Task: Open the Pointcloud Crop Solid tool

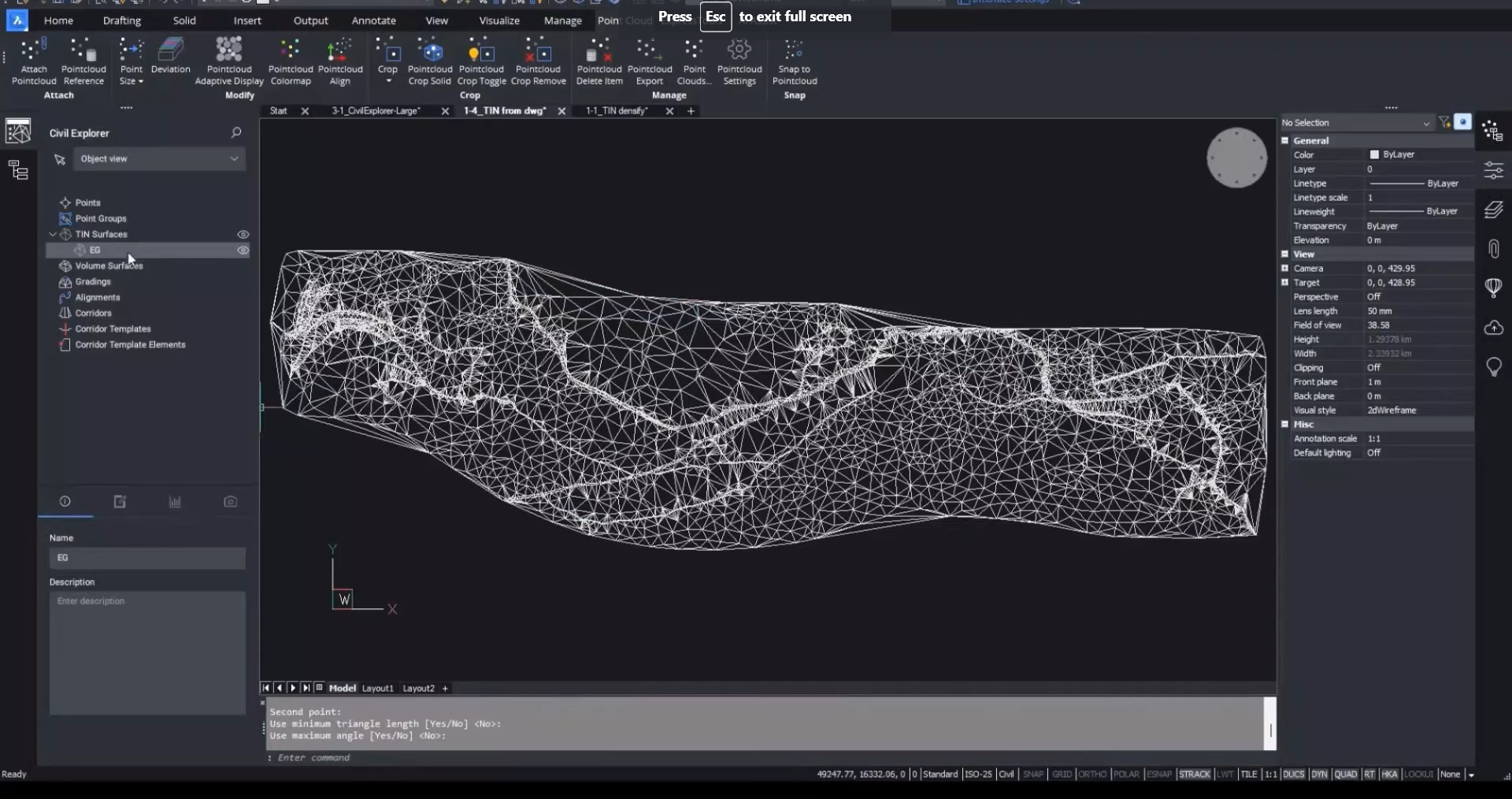Action: [430, 61]
